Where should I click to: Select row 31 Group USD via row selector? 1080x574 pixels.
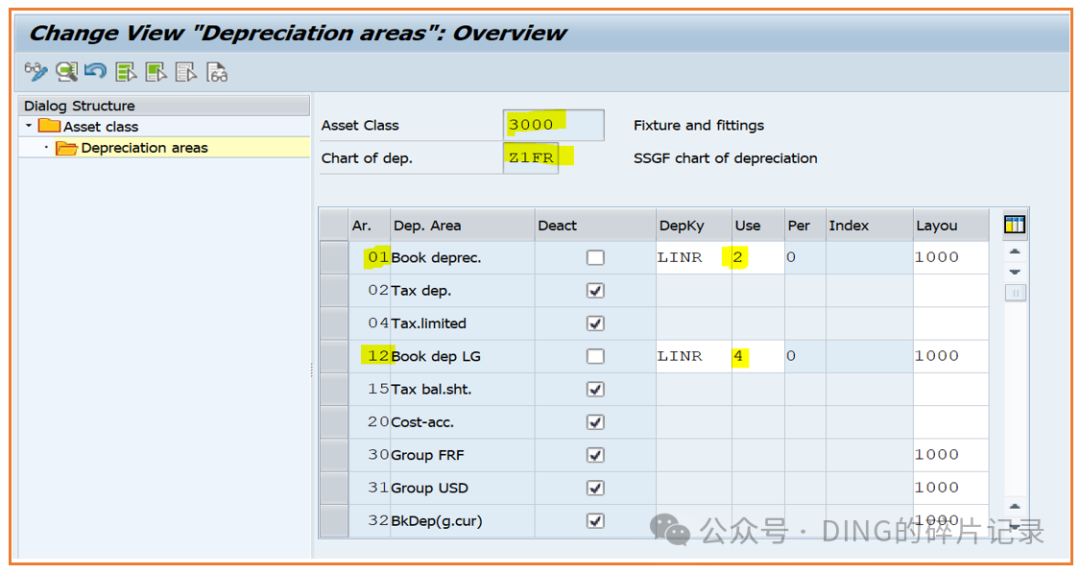tap(334, 488)
